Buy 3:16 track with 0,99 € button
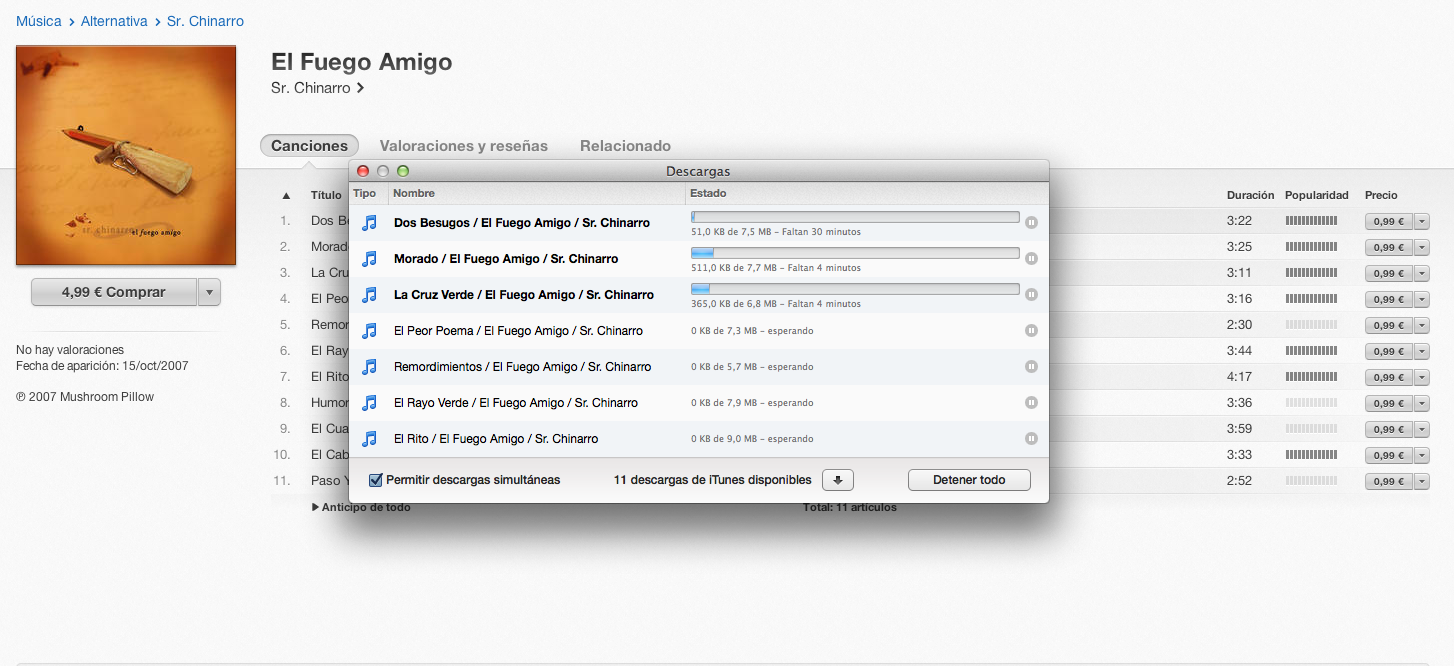Screen dimensions: 1454x666 (1389, 299)
